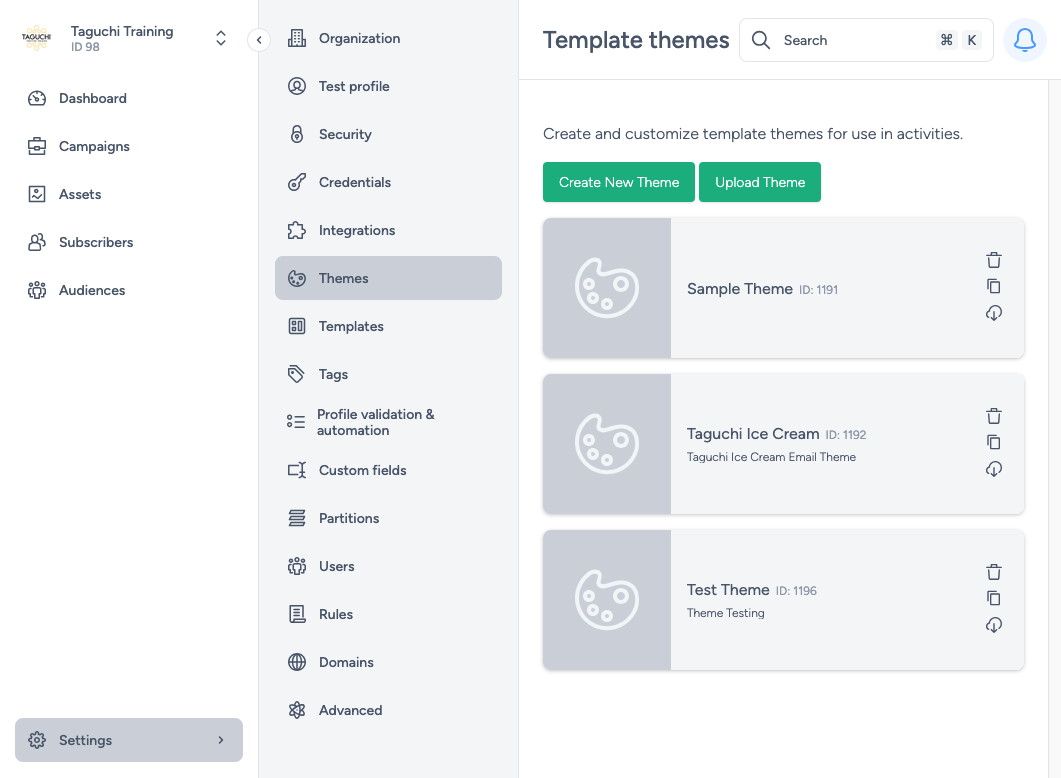Click 'Taguchi Ice Cream Email Theme' description

pos(771,457)
